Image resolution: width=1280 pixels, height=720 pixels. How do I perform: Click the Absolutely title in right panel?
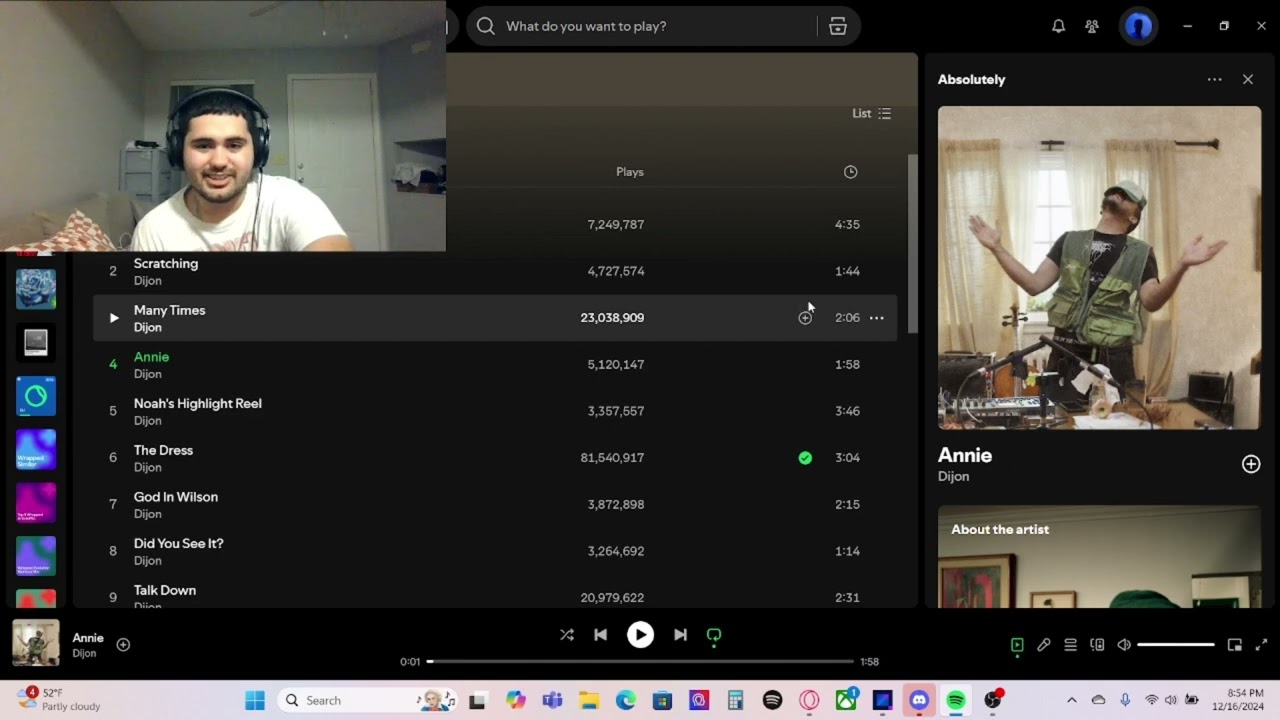[x=972, y=80]
